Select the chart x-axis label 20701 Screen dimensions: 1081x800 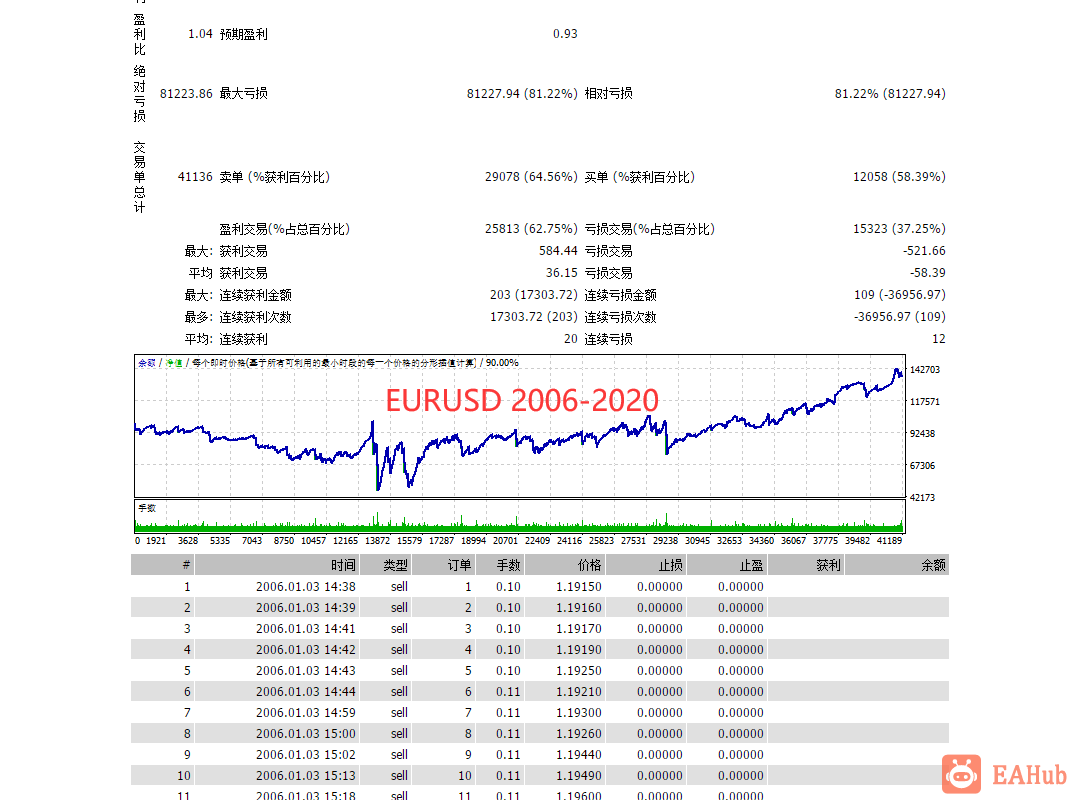point(505,541)
